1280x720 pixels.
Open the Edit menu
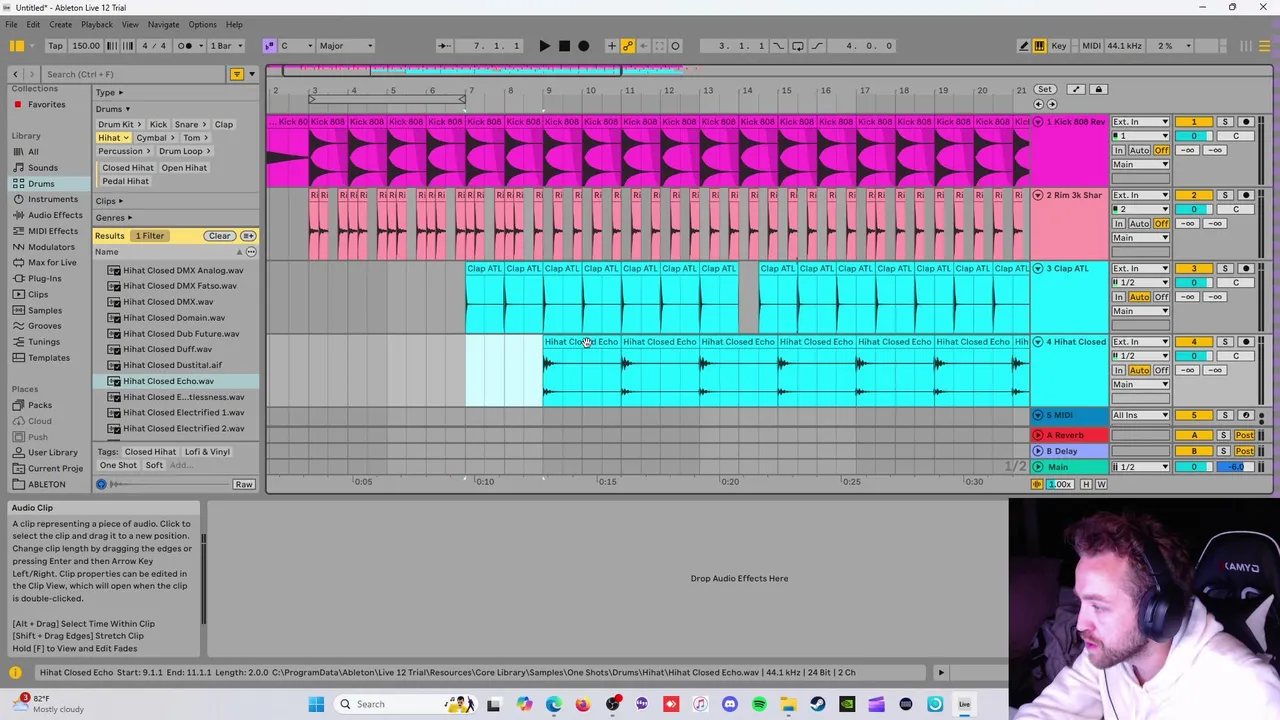tap(33, 24)
